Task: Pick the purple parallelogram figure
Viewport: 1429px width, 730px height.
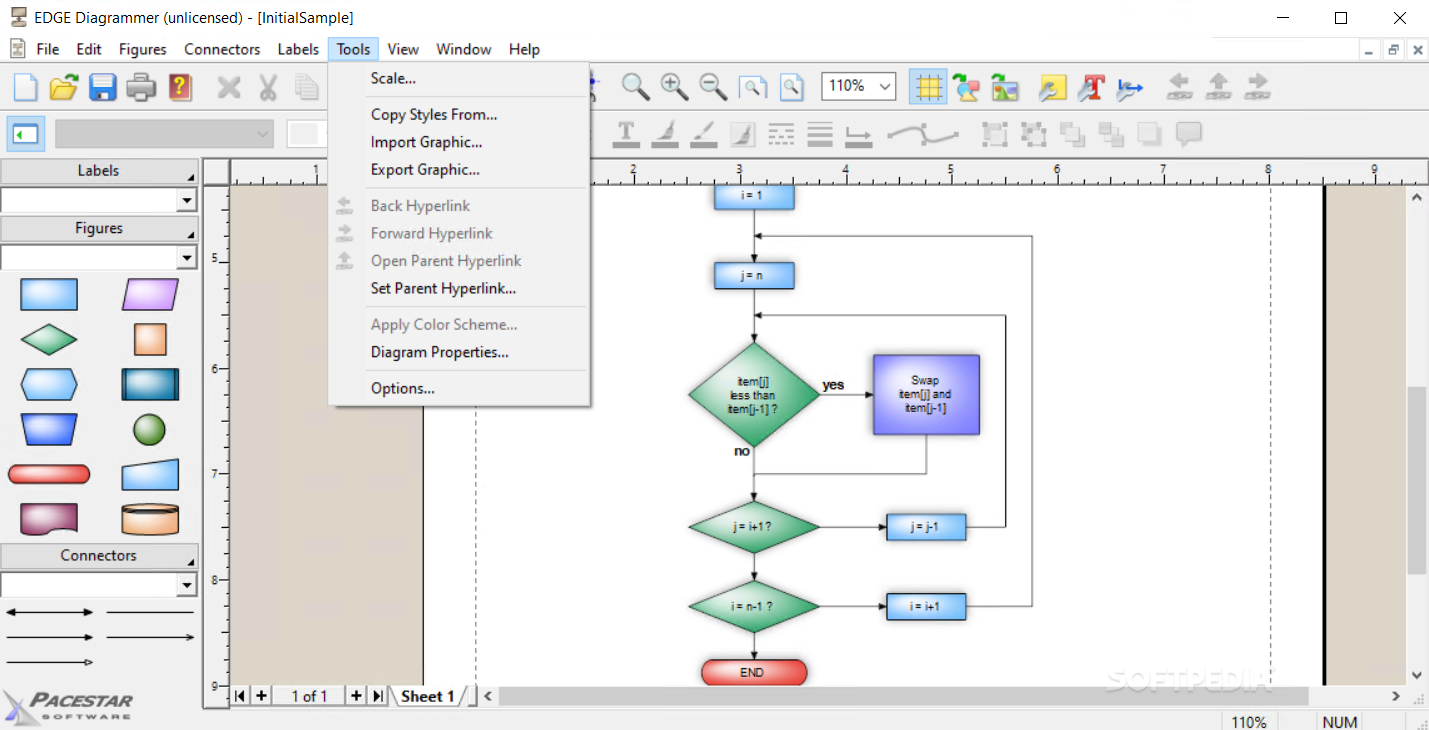Action: click(x=150, y=295)
